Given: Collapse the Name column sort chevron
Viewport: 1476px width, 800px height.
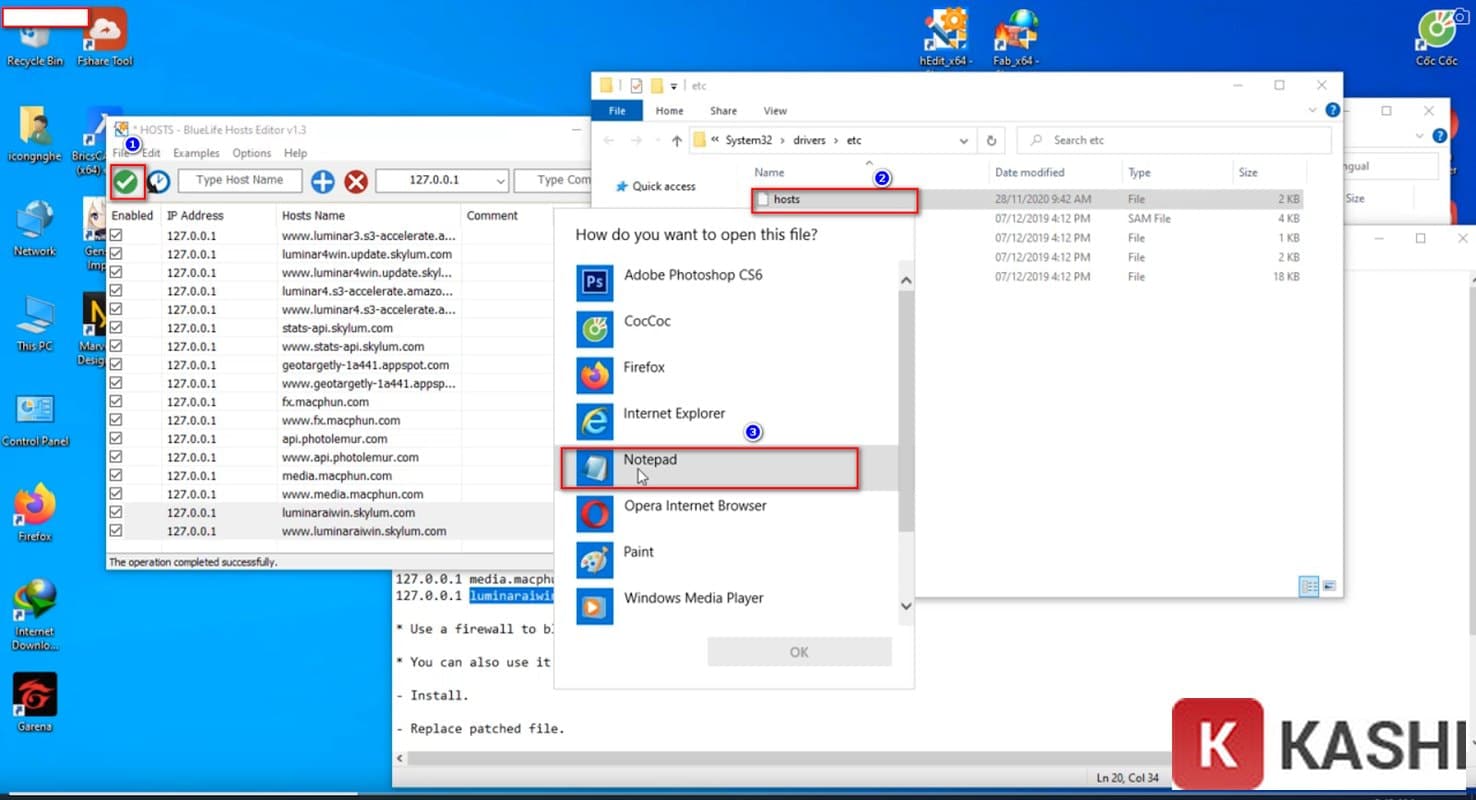Looking at the screenshot, I should pyautogui.click(x=868, y=162).
